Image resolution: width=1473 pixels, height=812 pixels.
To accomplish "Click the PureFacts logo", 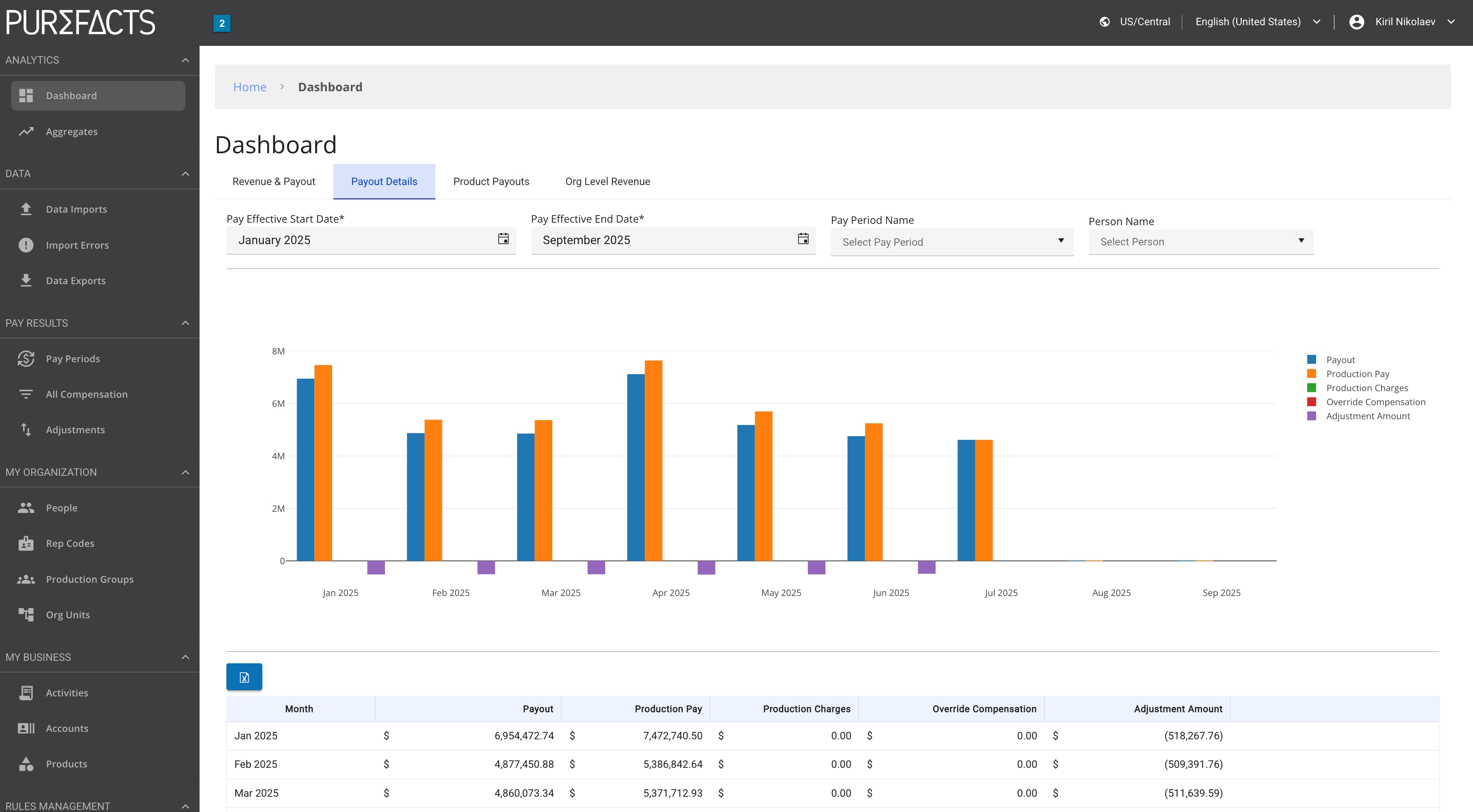I will tap(80, 22).
